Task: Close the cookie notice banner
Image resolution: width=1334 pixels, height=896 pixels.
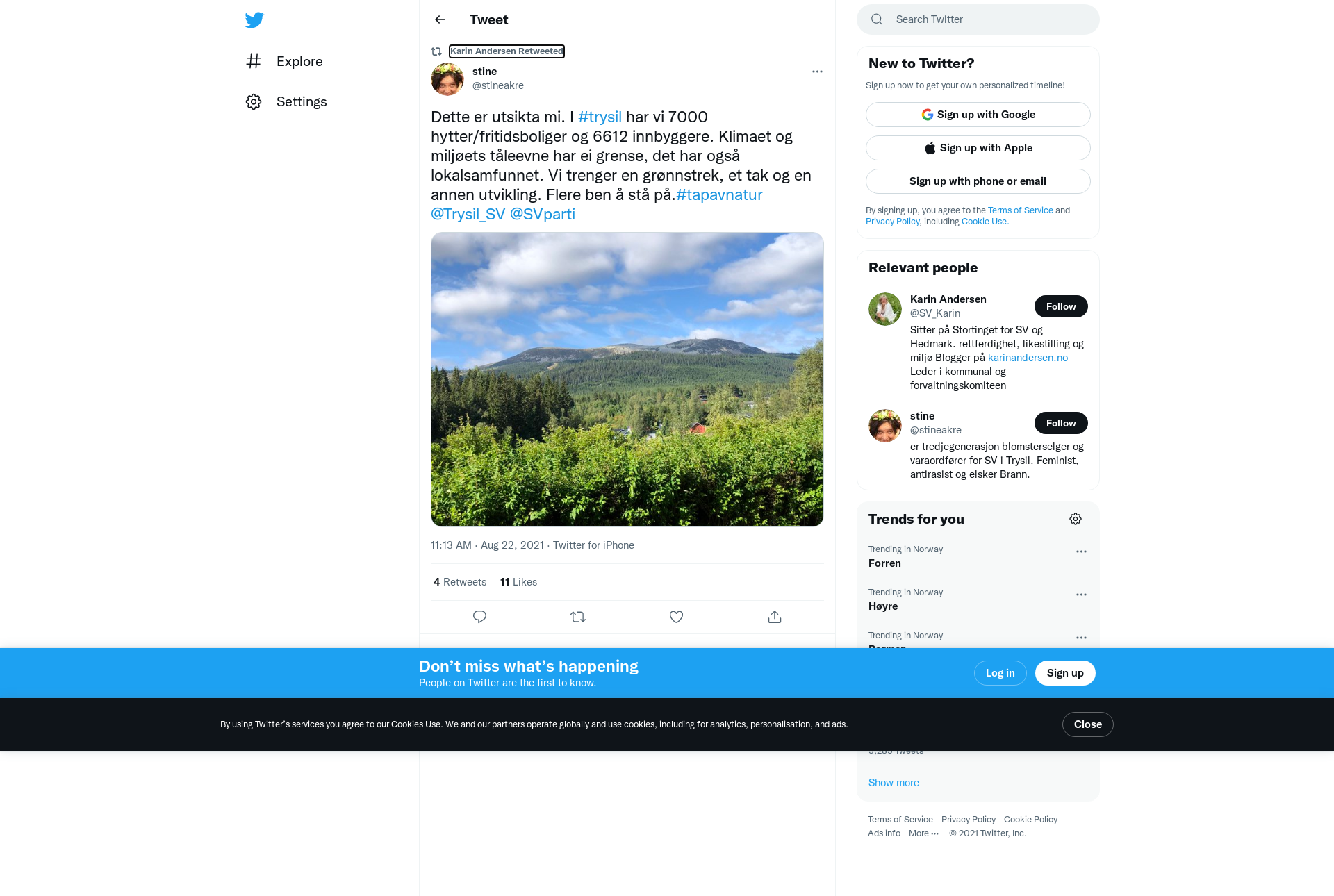Action: [1088, 724]
